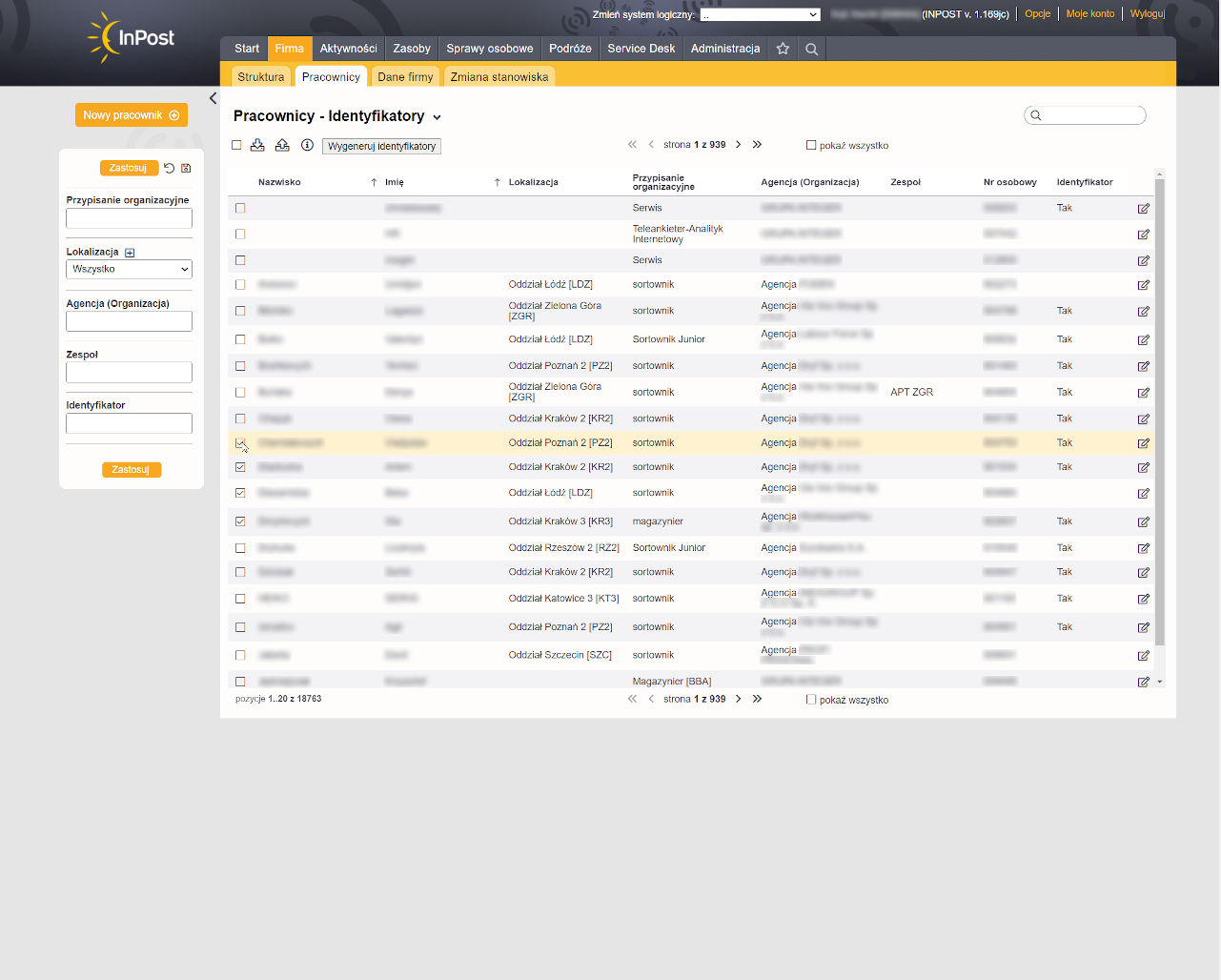Viewport: 1221px width, 980px height.
Task: Go to first page in top pager
Action: [x=632, y=145]
